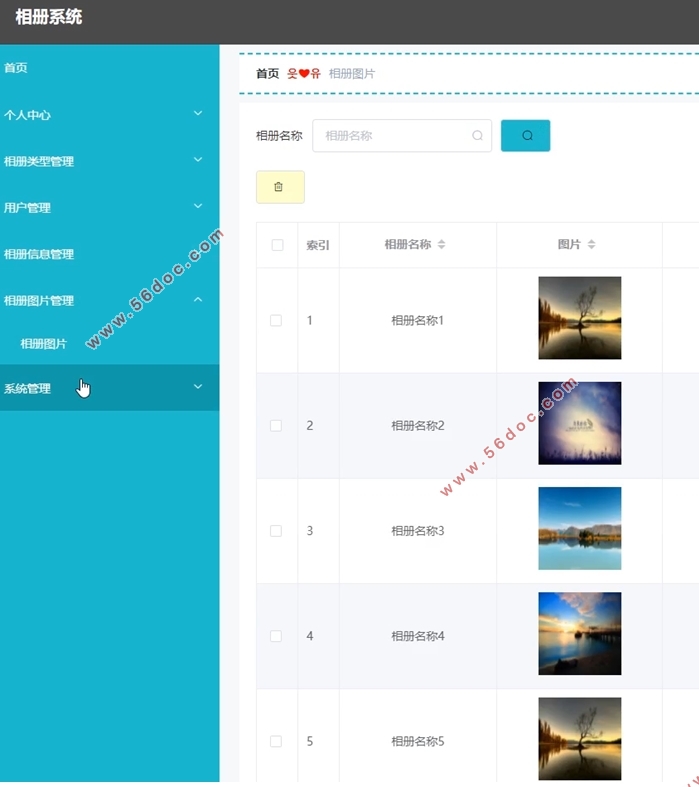Check the row for 相册名称2

276,426
